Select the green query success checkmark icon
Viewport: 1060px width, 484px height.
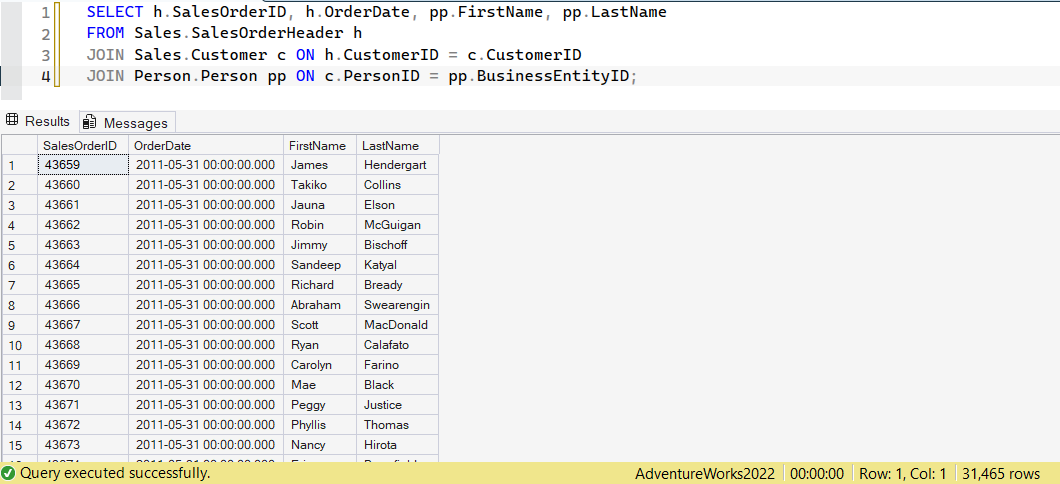point(8,473)
